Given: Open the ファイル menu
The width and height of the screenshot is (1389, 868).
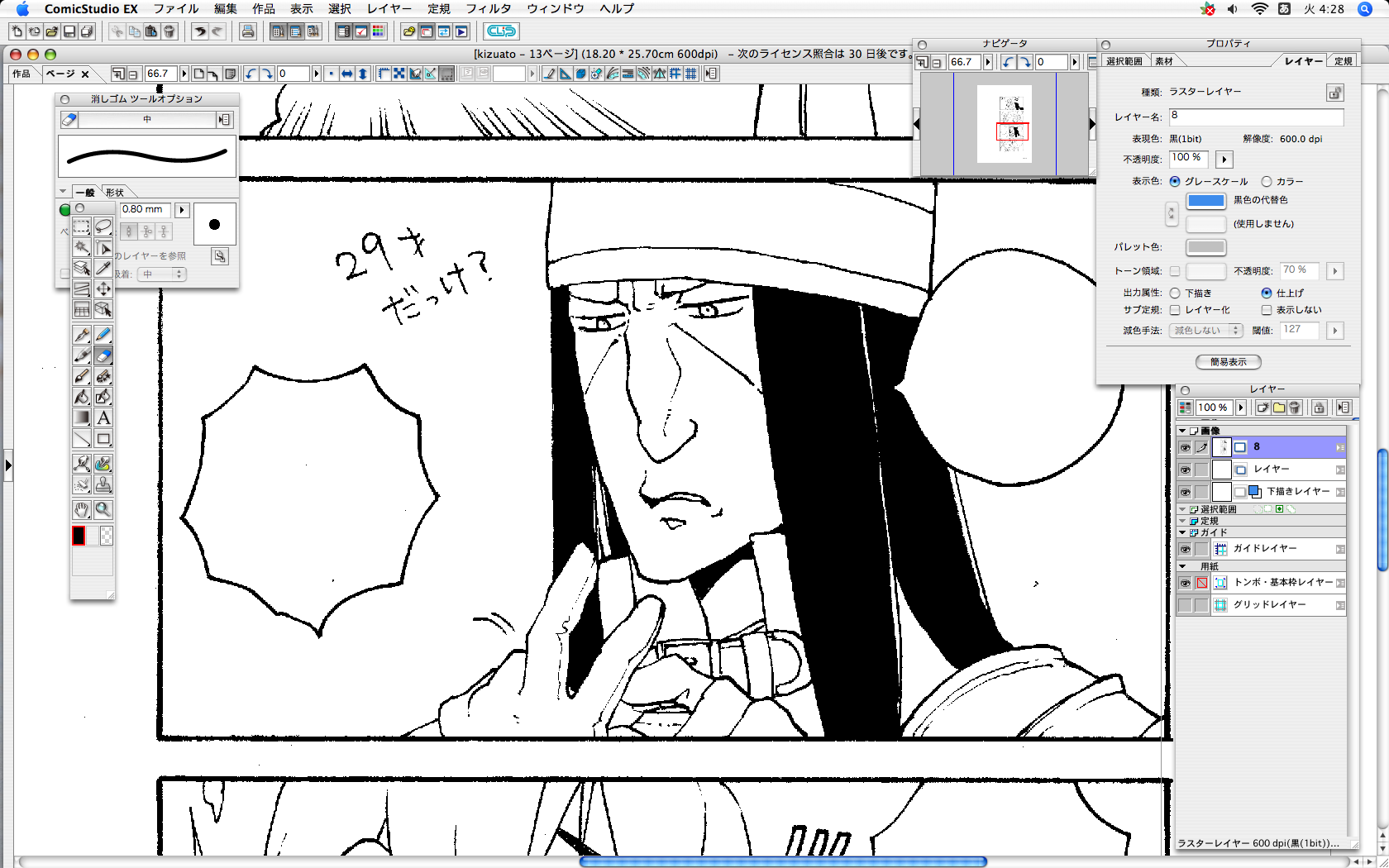Looking at the screenshot, I should pos(175,8).
